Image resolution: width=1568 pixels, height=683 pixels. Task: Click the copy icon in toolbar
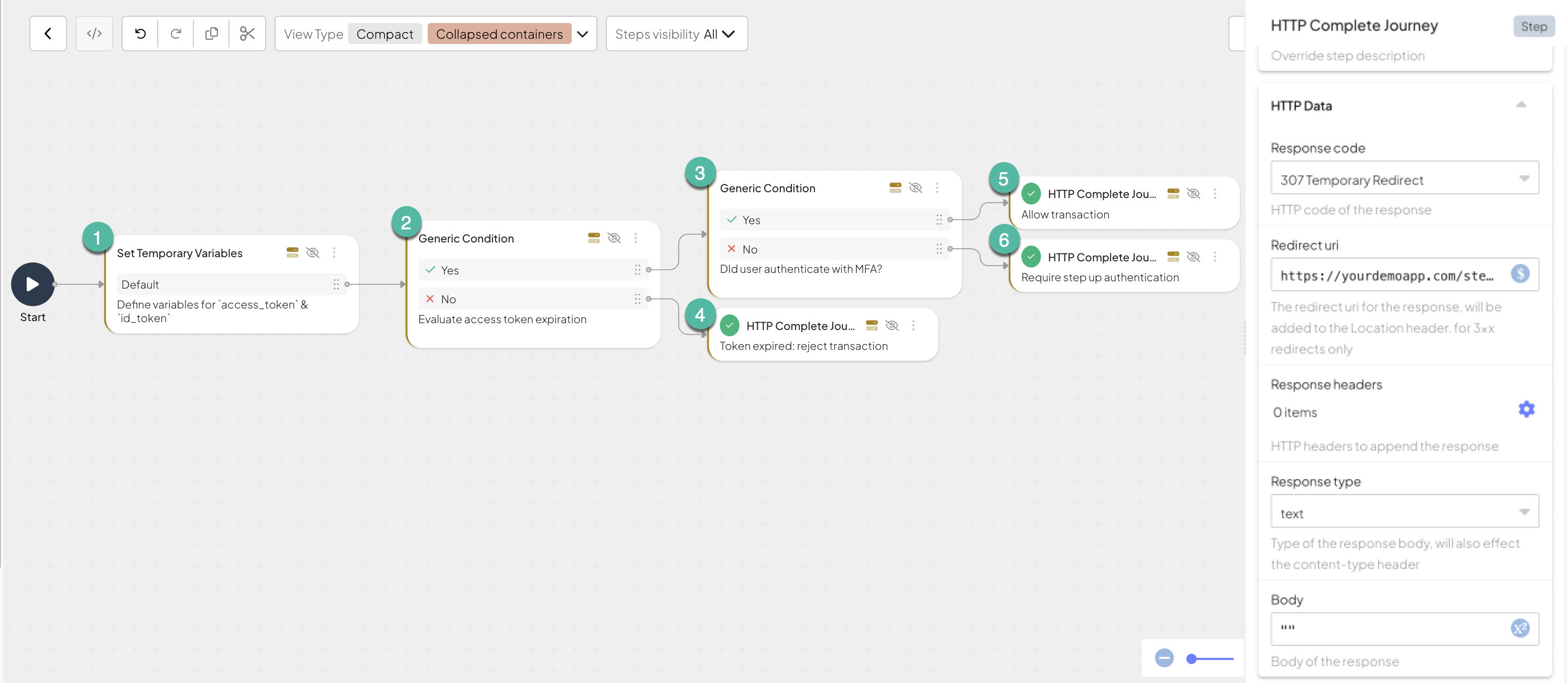point(211,34)
